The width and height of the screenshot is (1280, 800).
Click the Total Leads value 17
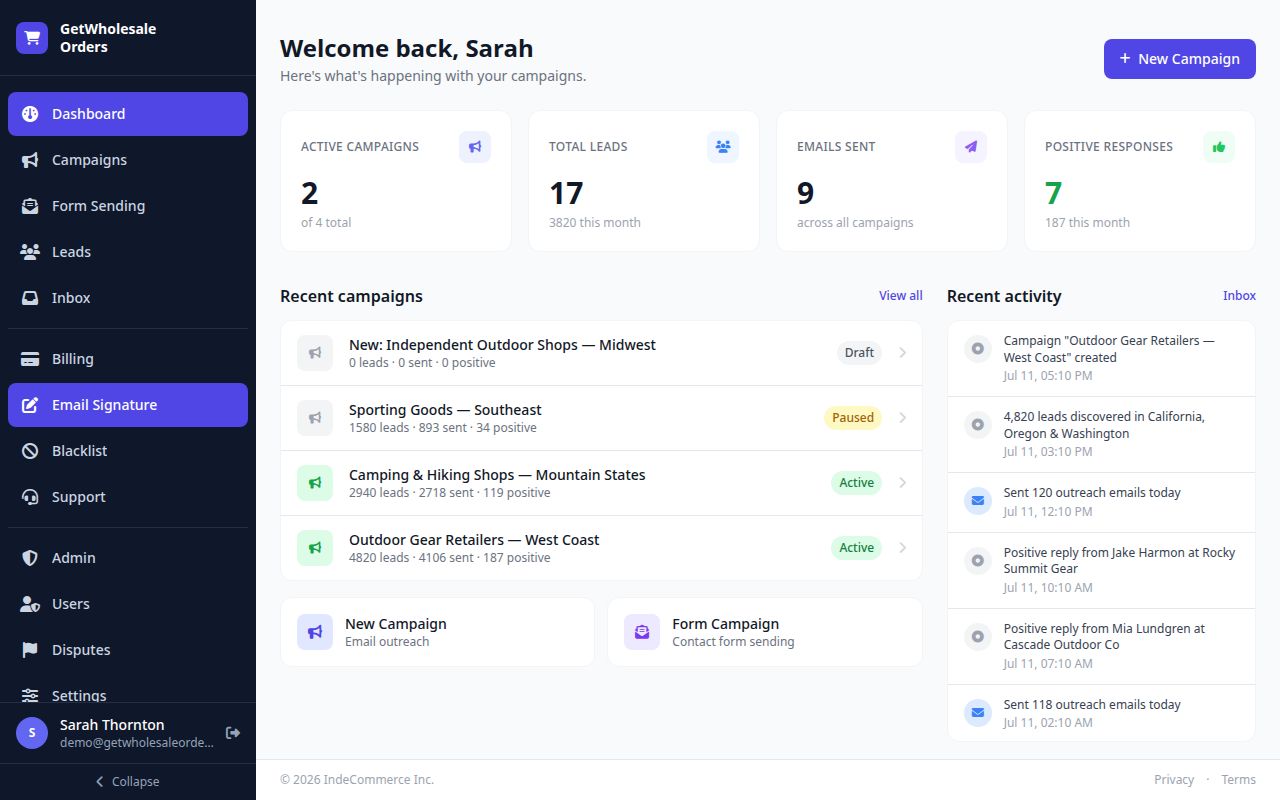click(x=566, y=193)
